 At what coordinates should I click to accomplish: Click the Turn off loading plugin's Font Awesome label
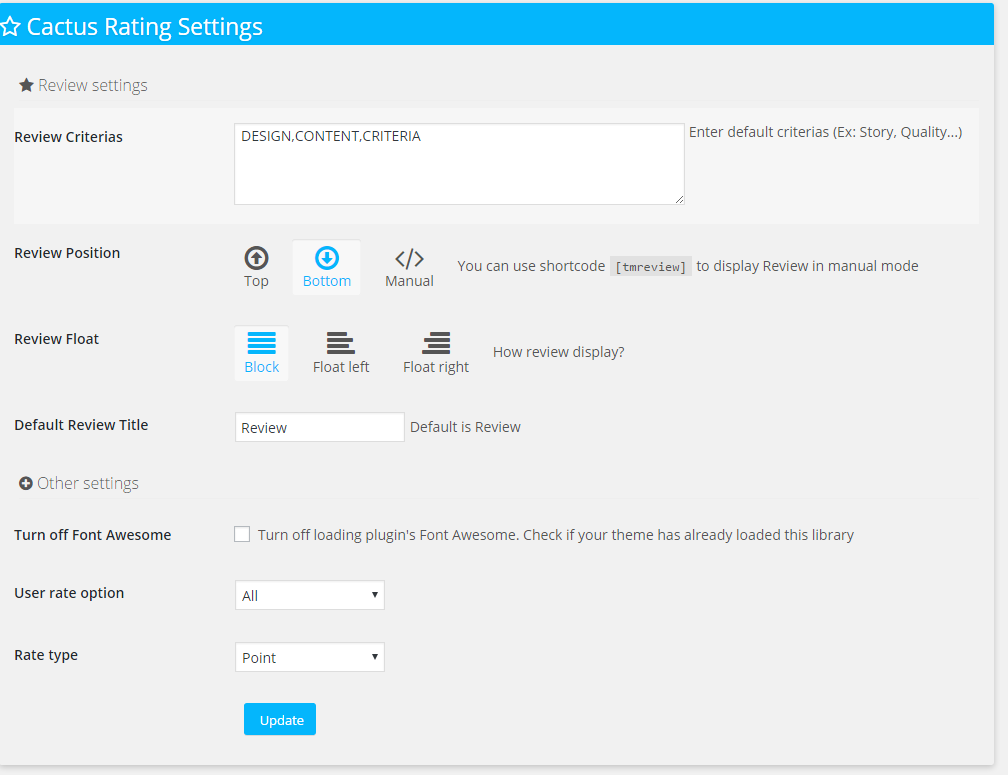(555, 535)
